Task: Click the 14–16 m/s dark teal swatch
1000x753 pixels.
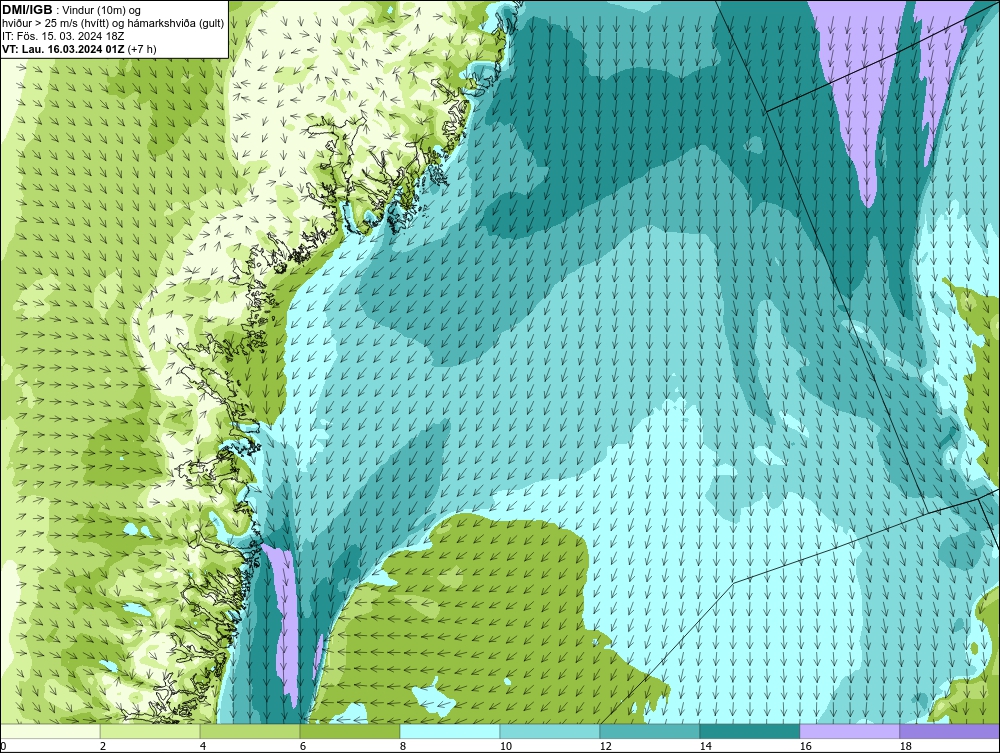Action: [x=750, y=731]
